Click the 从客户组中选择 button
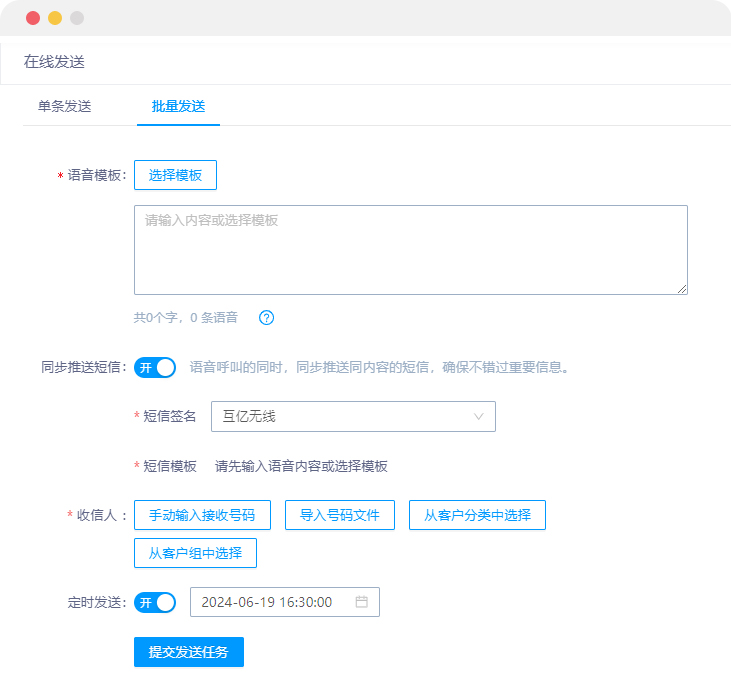 (195, 553)
